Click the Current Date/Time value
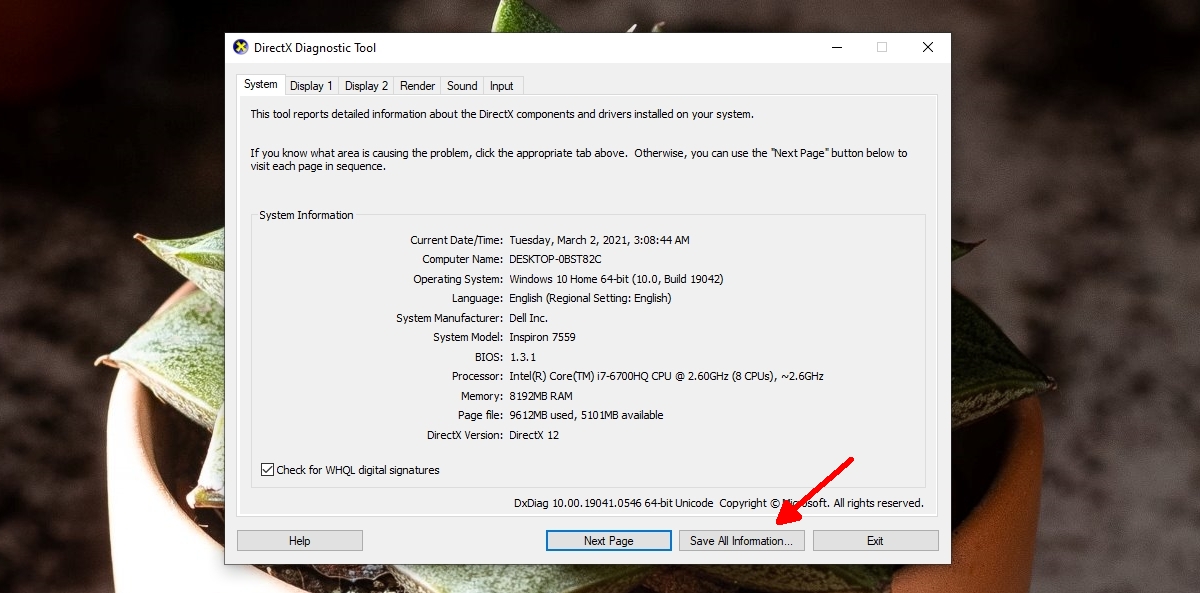Screen dimensions: 1200x593 (599, 240)
